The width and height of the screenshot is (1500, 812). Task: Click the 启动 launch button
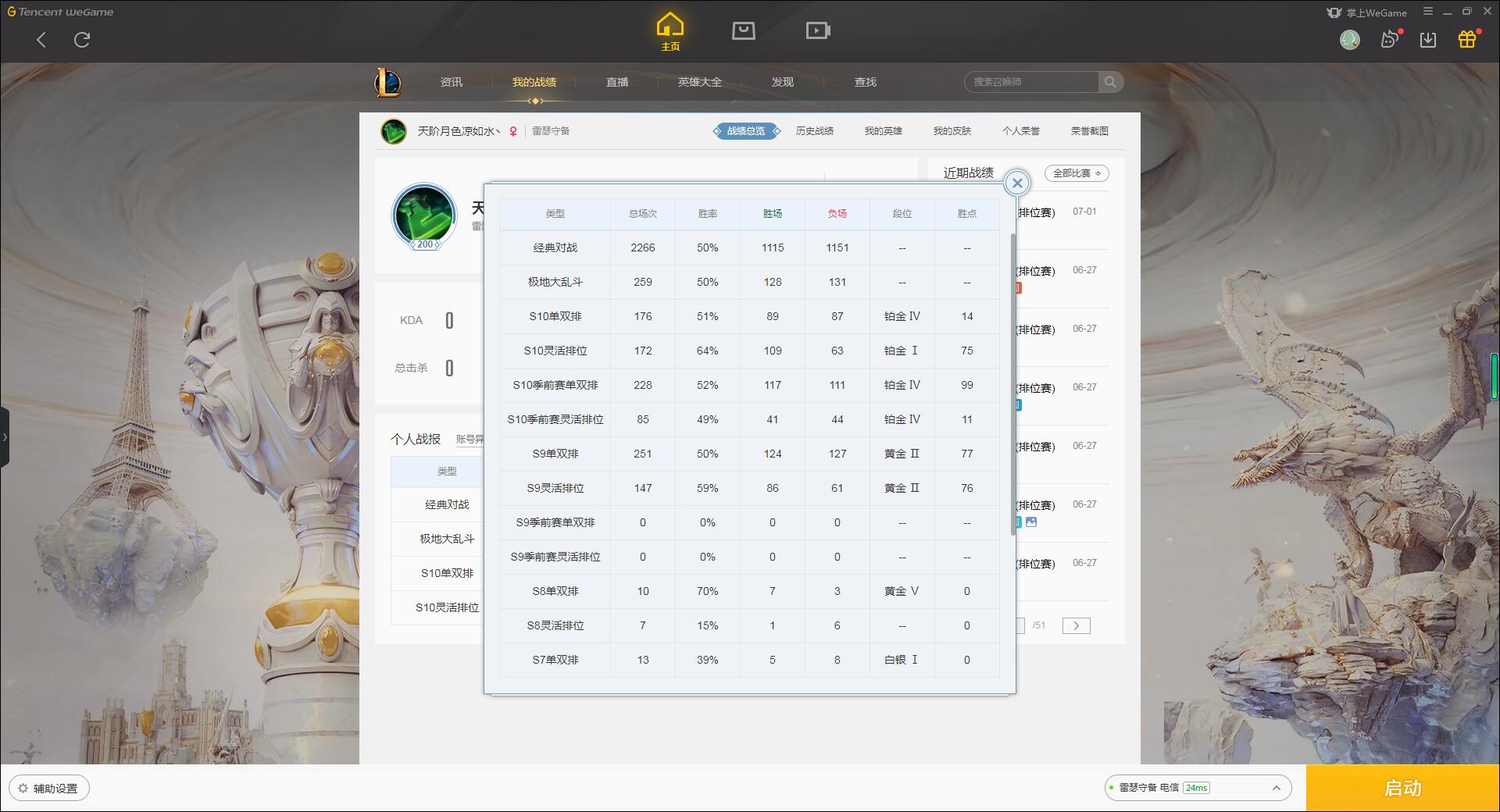[x=1402, y=788]
